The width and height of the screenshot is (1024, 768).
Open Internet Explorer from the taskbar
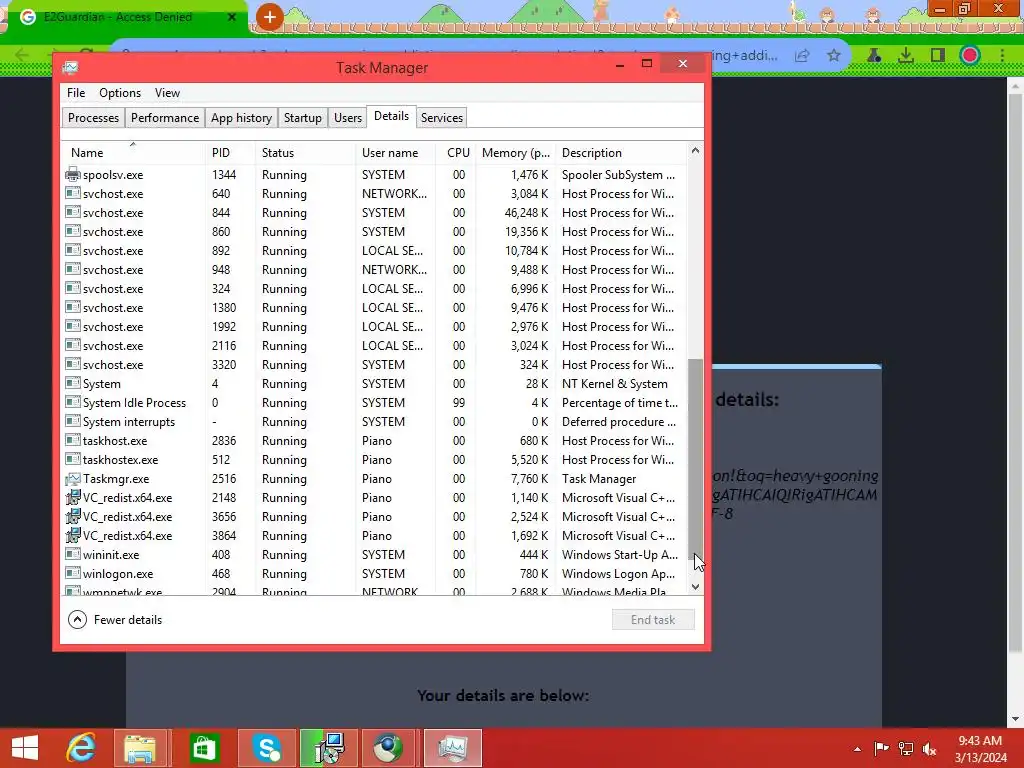tap(81, 748)
